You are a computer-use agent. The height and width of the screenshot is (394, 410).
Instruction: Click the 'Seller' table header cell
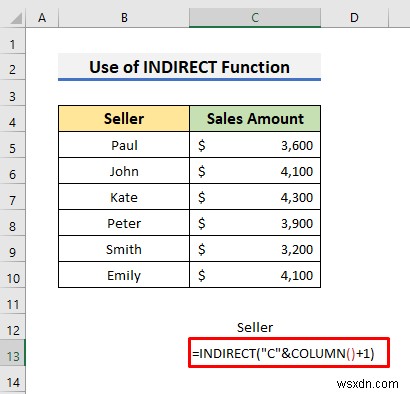click(x=124, y=119)
